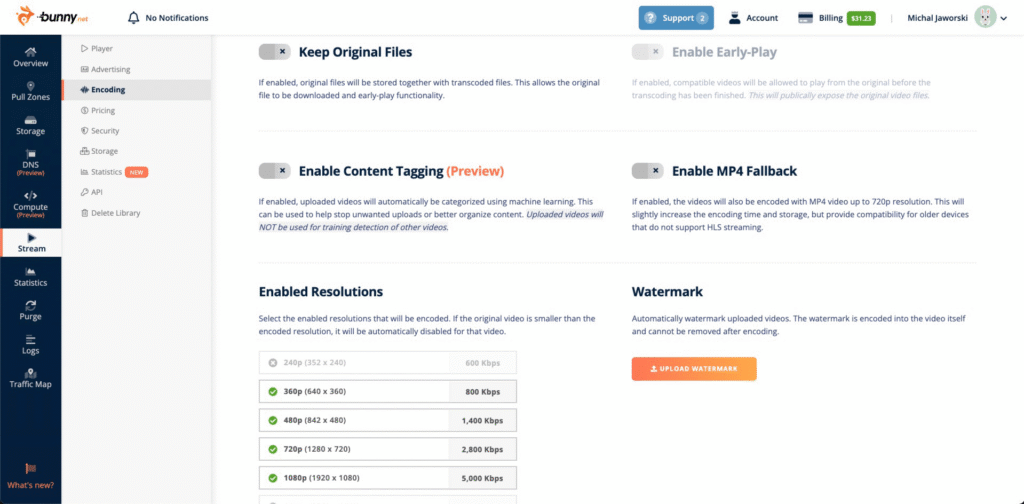This screenshot has height=504, width=1024.
Task: Open the Account menu in header
Action: [753, 18]
